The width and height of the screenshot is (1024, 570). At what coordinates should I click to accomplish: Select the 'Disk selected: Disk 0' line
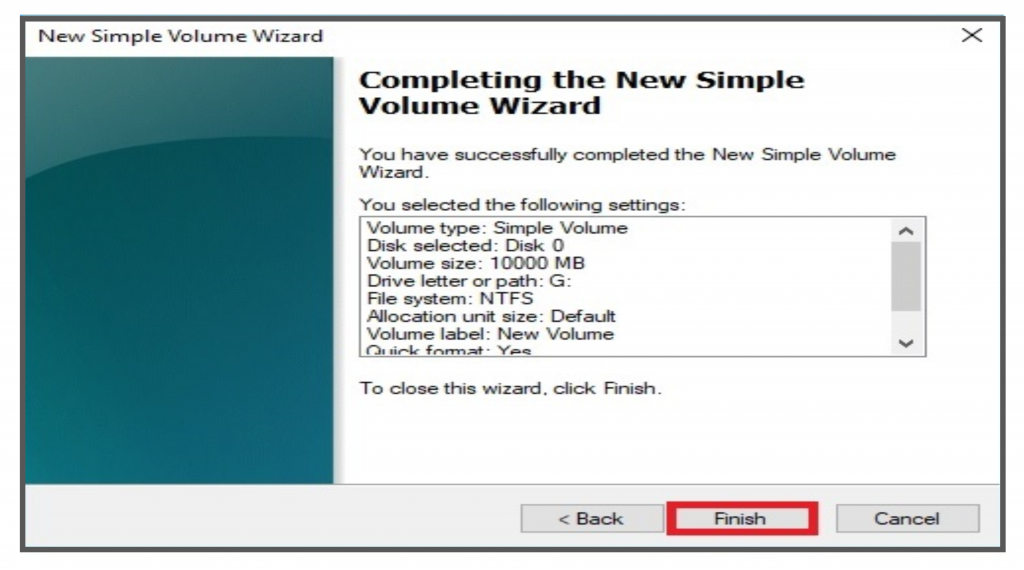465,245
